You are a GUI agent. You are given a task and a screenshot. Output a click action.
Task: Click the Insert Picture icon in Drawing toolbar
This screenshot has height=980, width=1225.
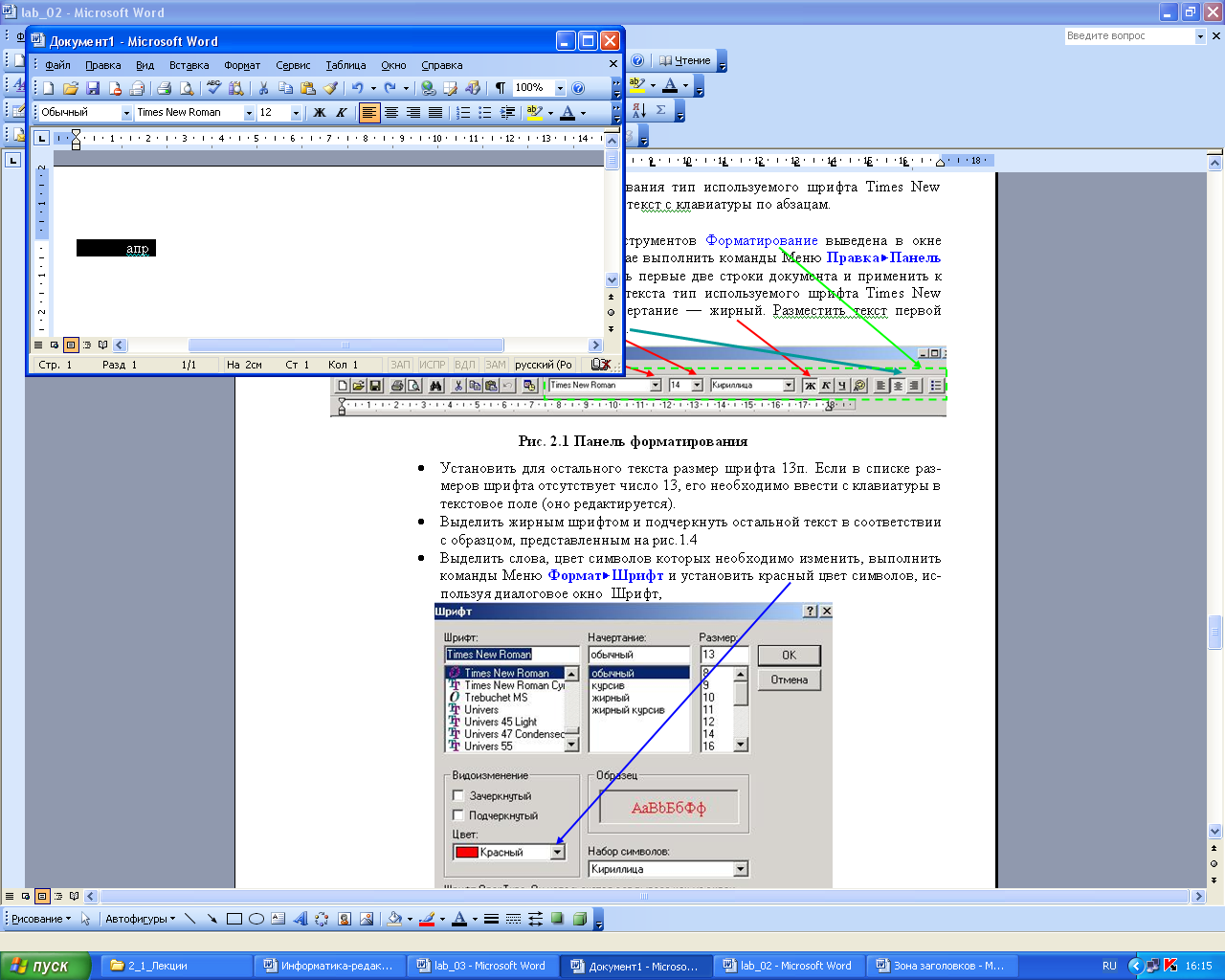367,919
